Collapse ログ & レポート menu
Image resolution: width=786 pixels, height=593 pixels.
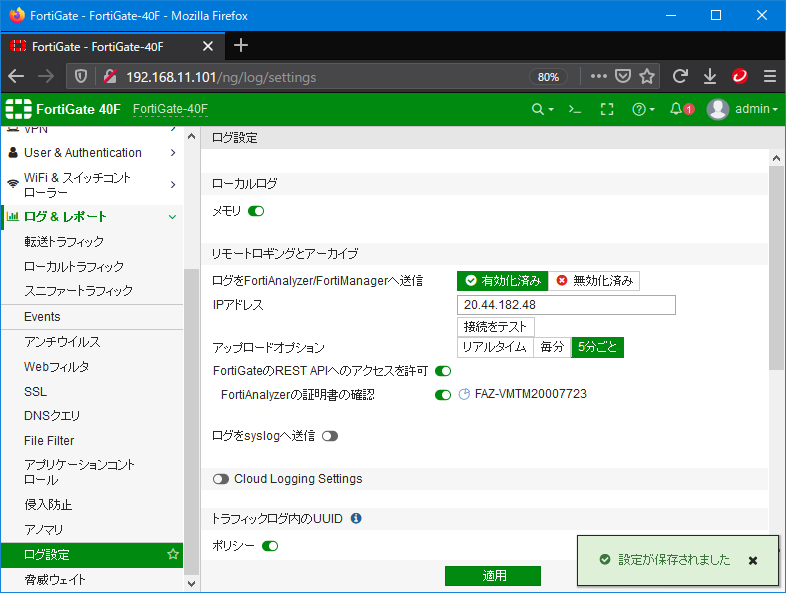coord(92,217)
